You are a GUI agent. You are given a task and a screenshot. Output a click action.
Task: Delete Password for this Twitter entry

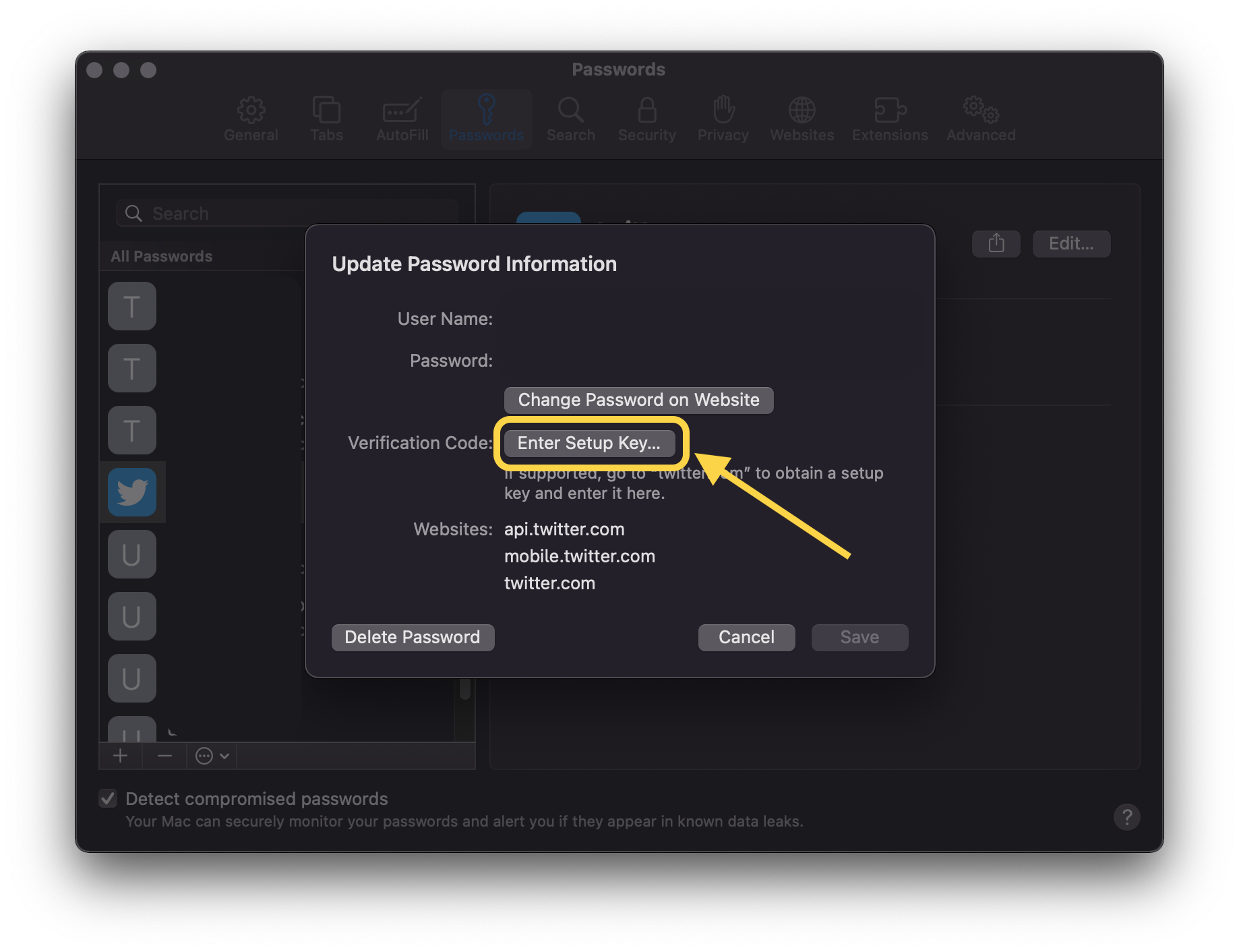[x=413, y=637]
